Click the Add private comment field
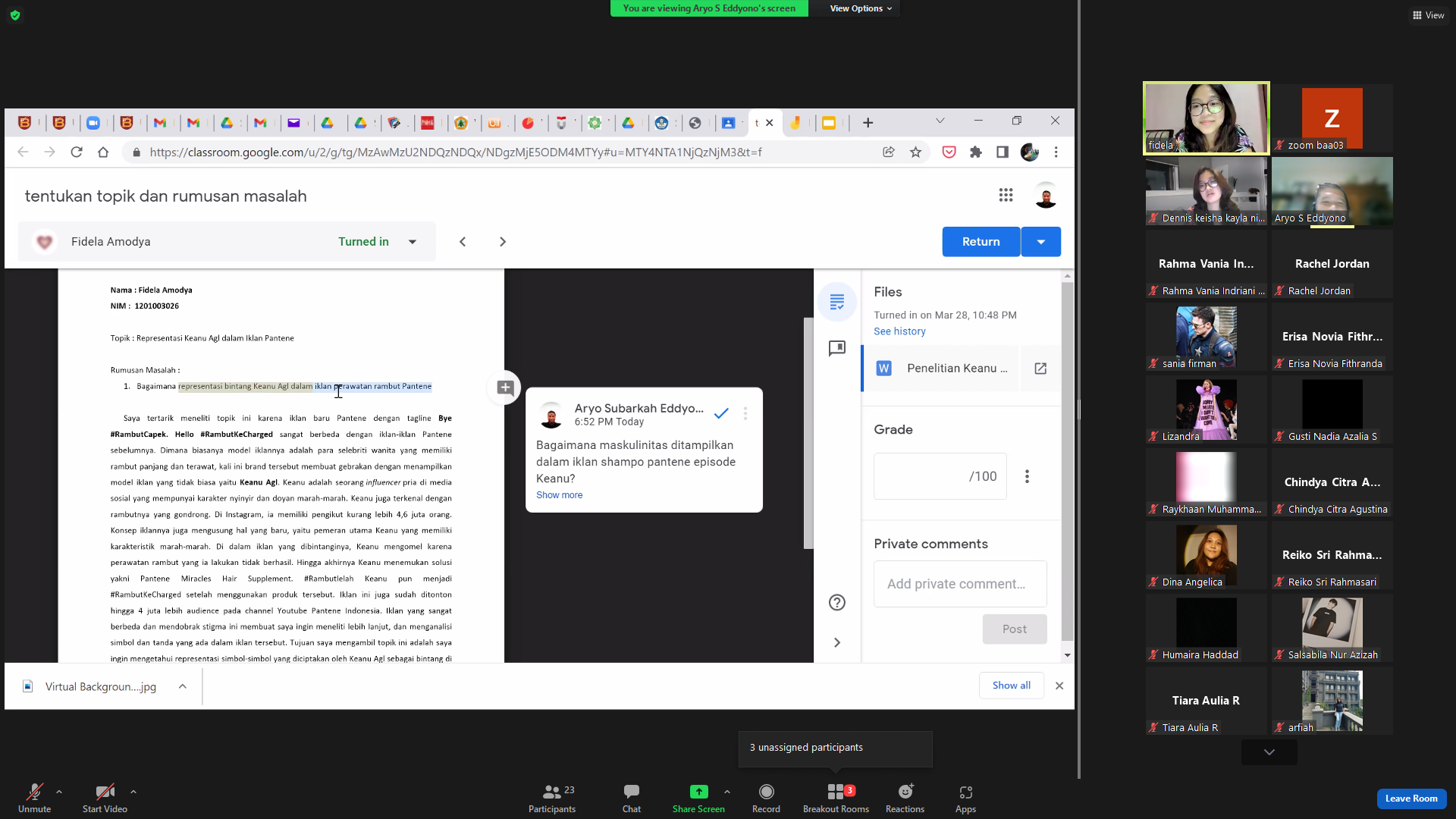Screen dimensions: 1456x819 coord(960,584)
